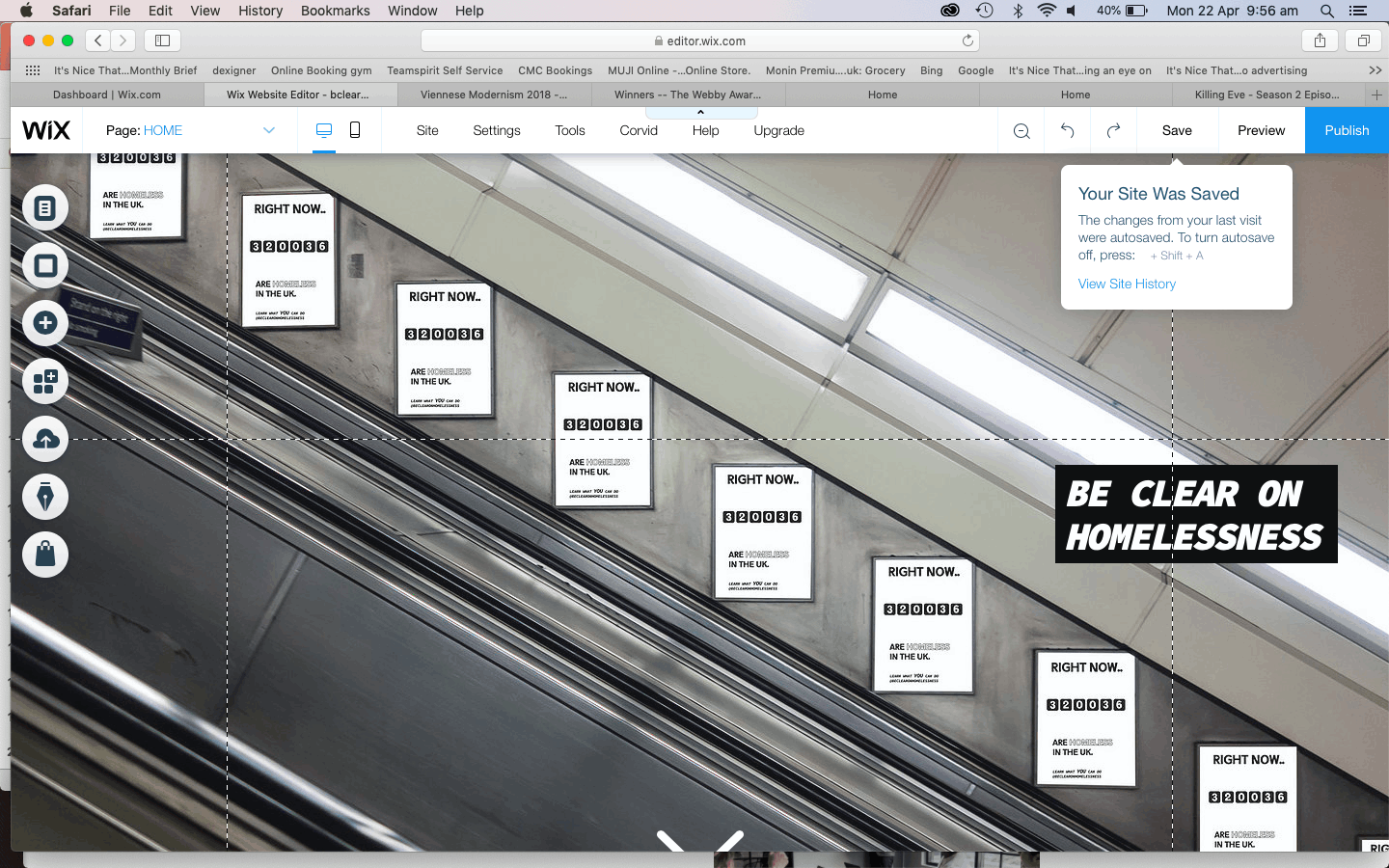Viewport: 1389px width, 868px height.
Task: Click the Safari forward button
Action: [123, 41]
